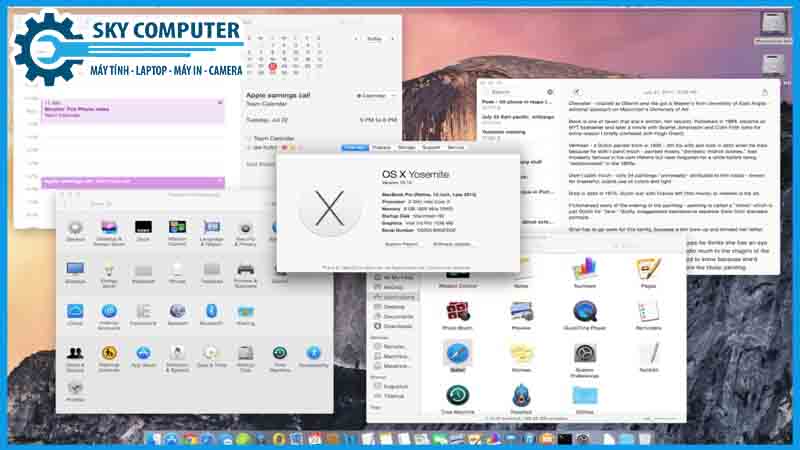Open Extensions preferences pane
Screen dimensions: 800x450
click(143, 315)
